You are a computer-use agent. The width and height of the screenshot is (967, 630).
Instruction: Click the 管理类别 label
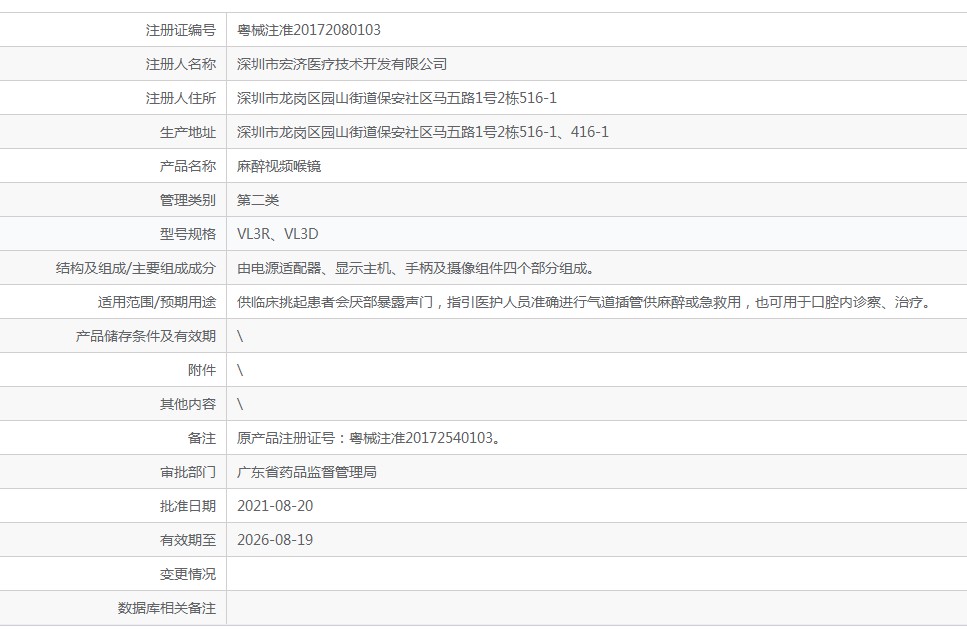(188, 200)
